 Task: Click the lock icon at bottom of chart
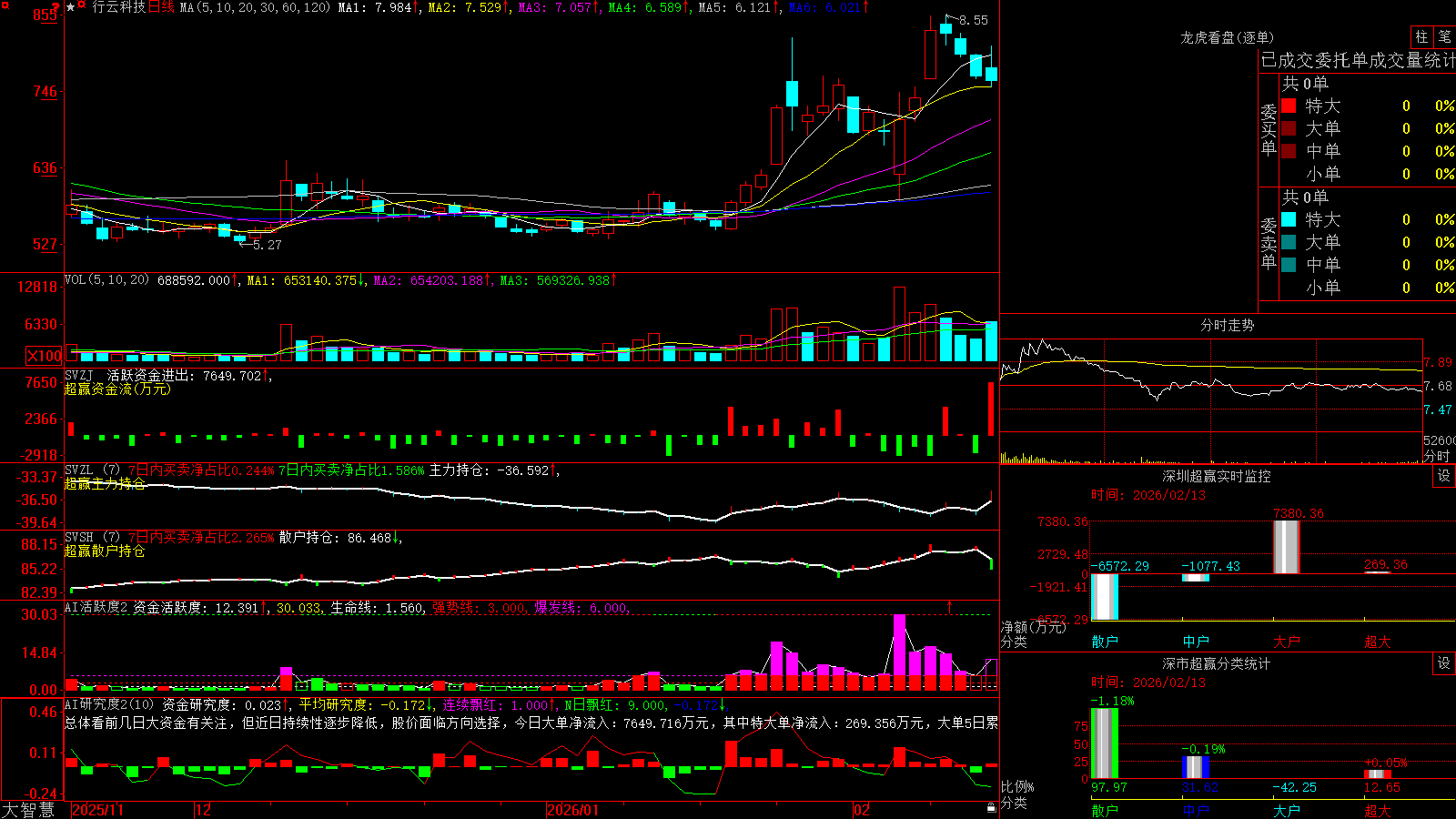coord(991,807)
